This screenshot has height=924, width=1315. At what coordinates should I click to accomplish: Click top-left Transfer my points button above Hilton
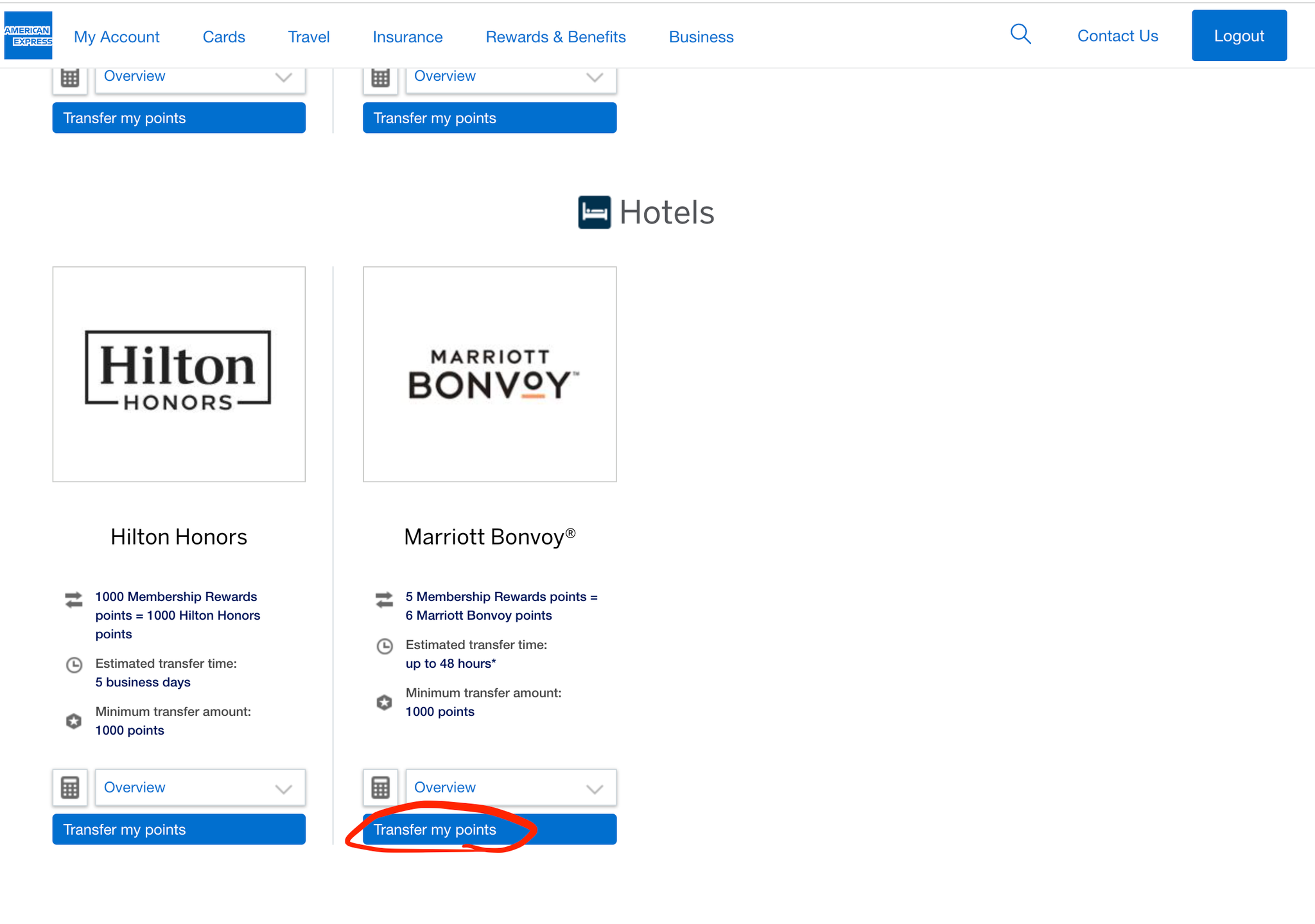[179, 118]
